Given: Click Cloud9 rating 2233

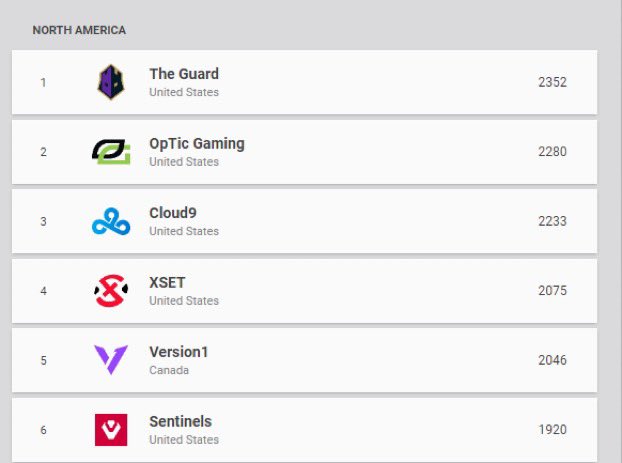Looking at the screenshot, I should [x=552, y=221].
